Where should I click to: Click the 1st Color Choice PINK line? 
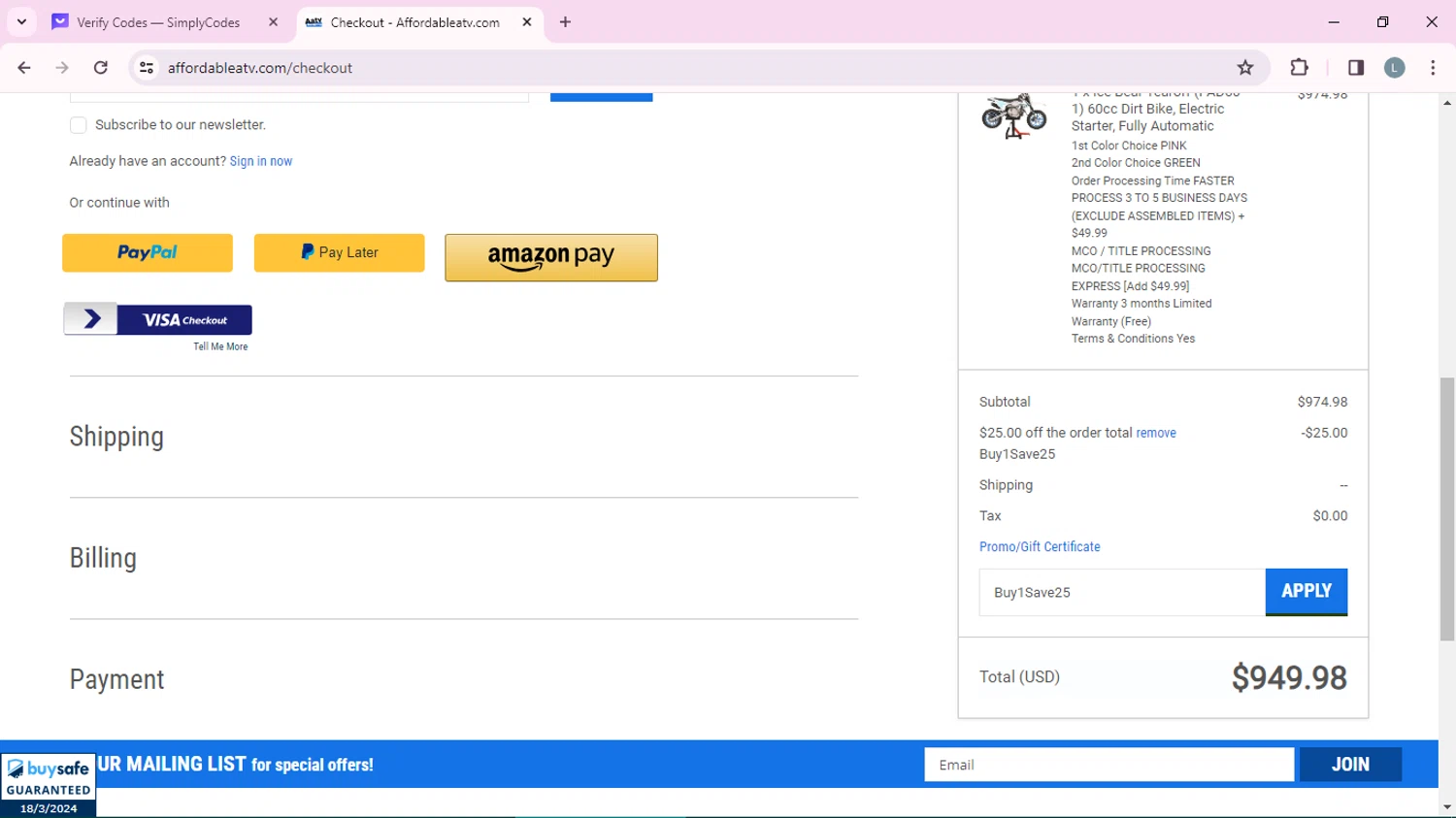click(1129, 146)
